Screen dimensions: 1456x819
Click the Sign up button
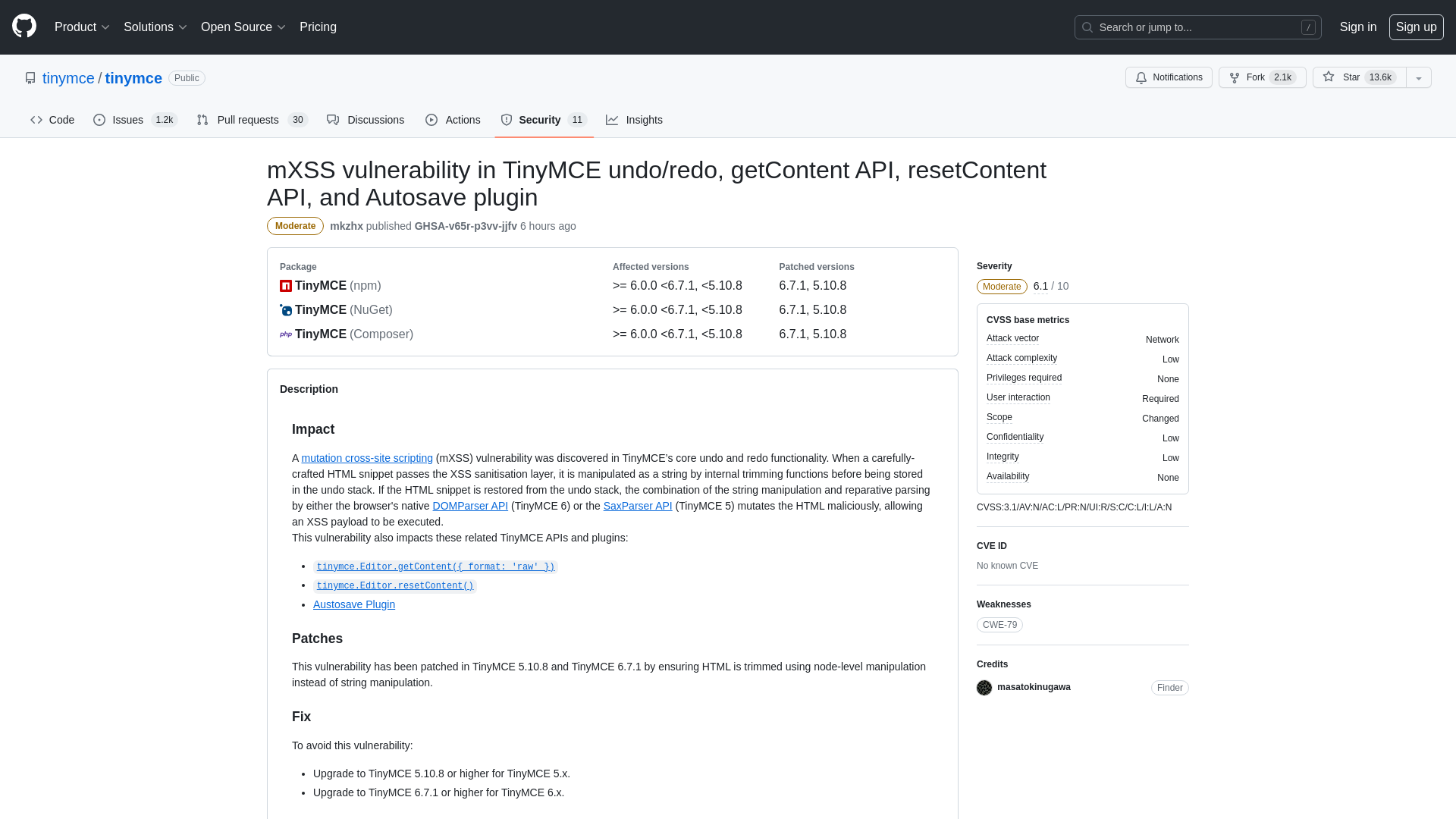(x=1416, y=27)
